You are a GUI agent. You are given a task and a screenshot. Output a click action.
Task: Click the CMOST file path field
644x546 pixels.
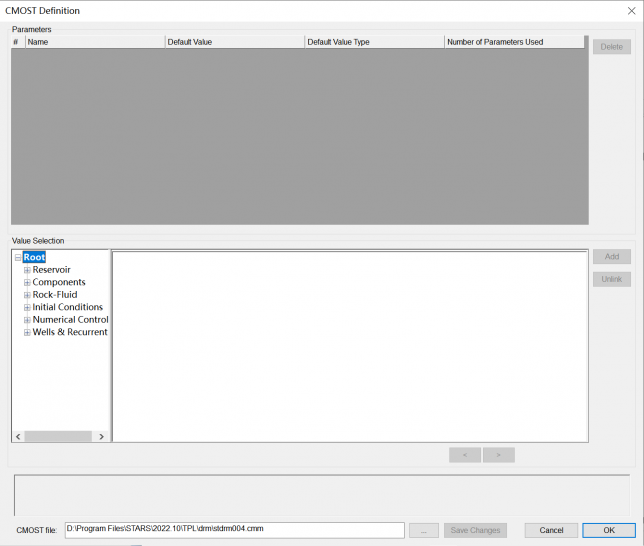tap(234, 530)
